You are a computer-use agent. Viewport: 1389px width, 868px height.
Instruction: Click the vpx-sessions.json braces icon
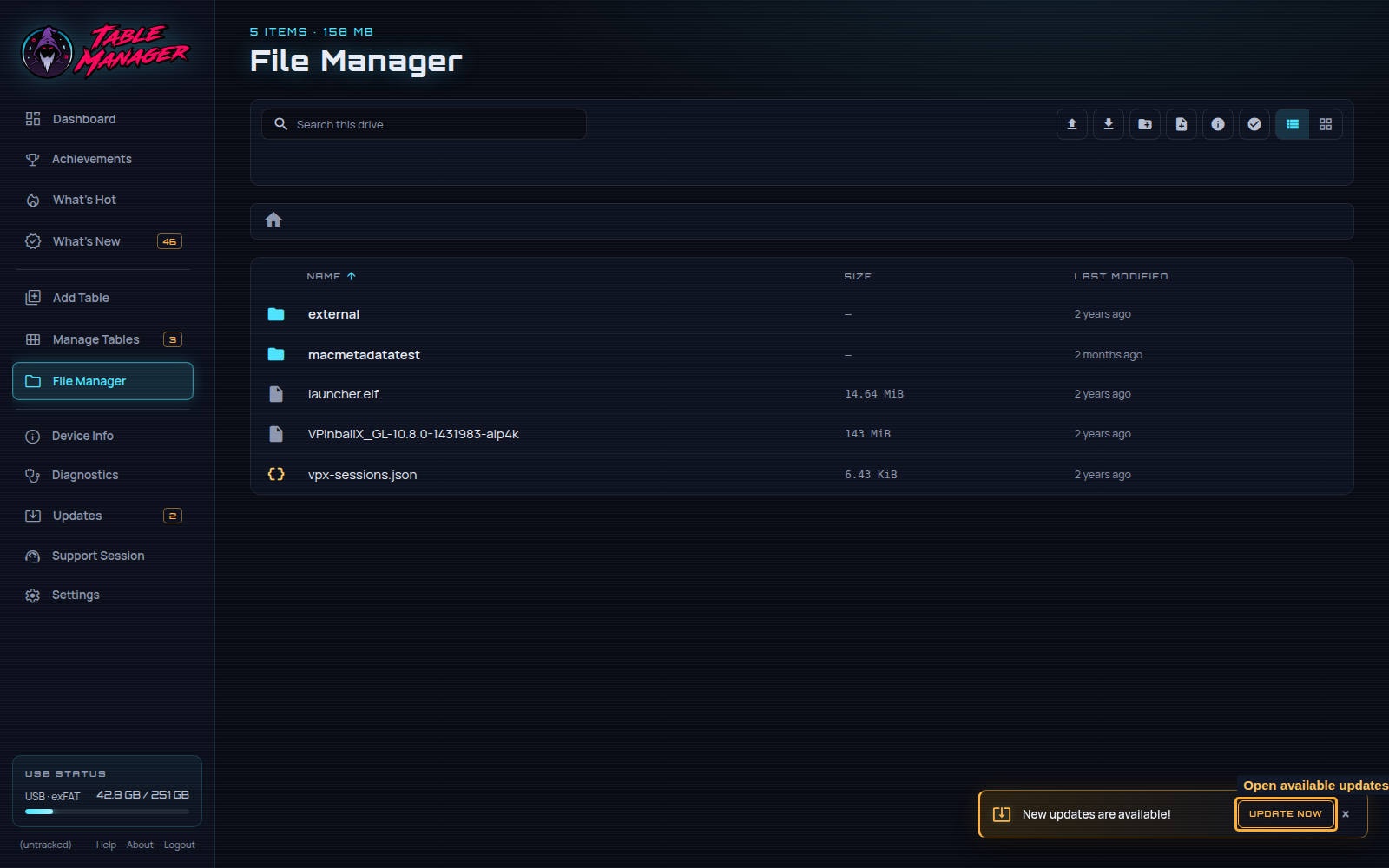tap(276, 474)
